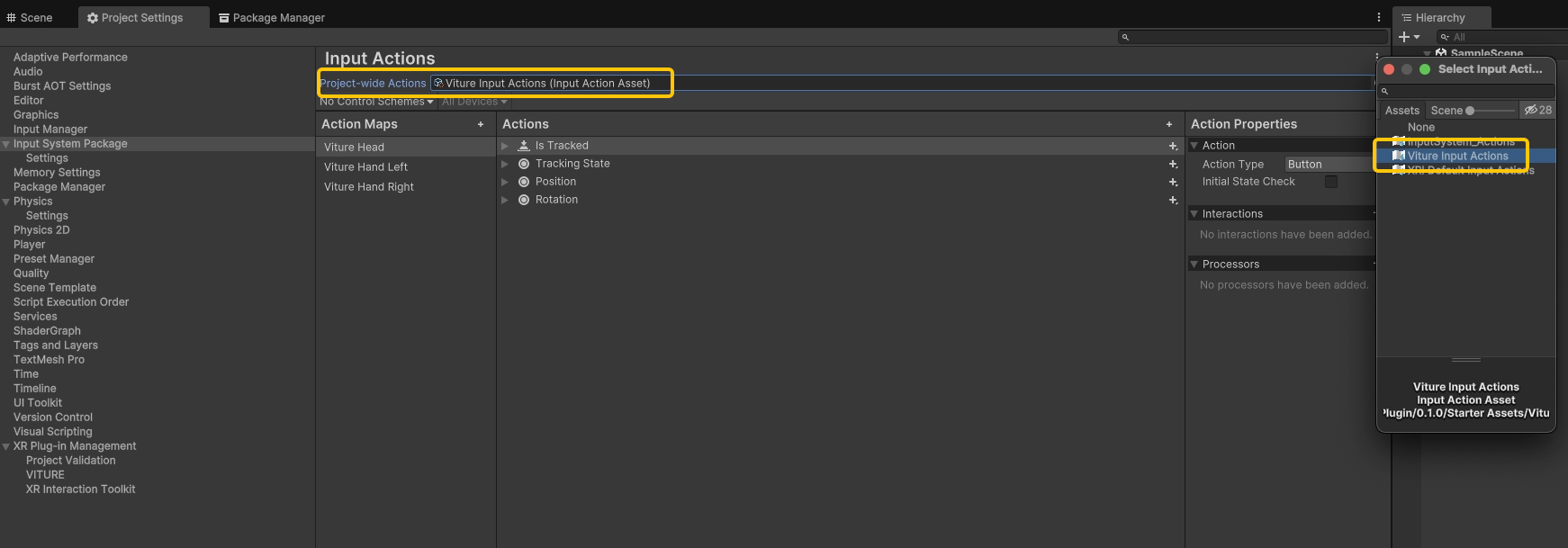Viewport: 1568px width, 548px height.
Task: Enable the Initial State Check checkbox
Action: (x=1330, y=182)
